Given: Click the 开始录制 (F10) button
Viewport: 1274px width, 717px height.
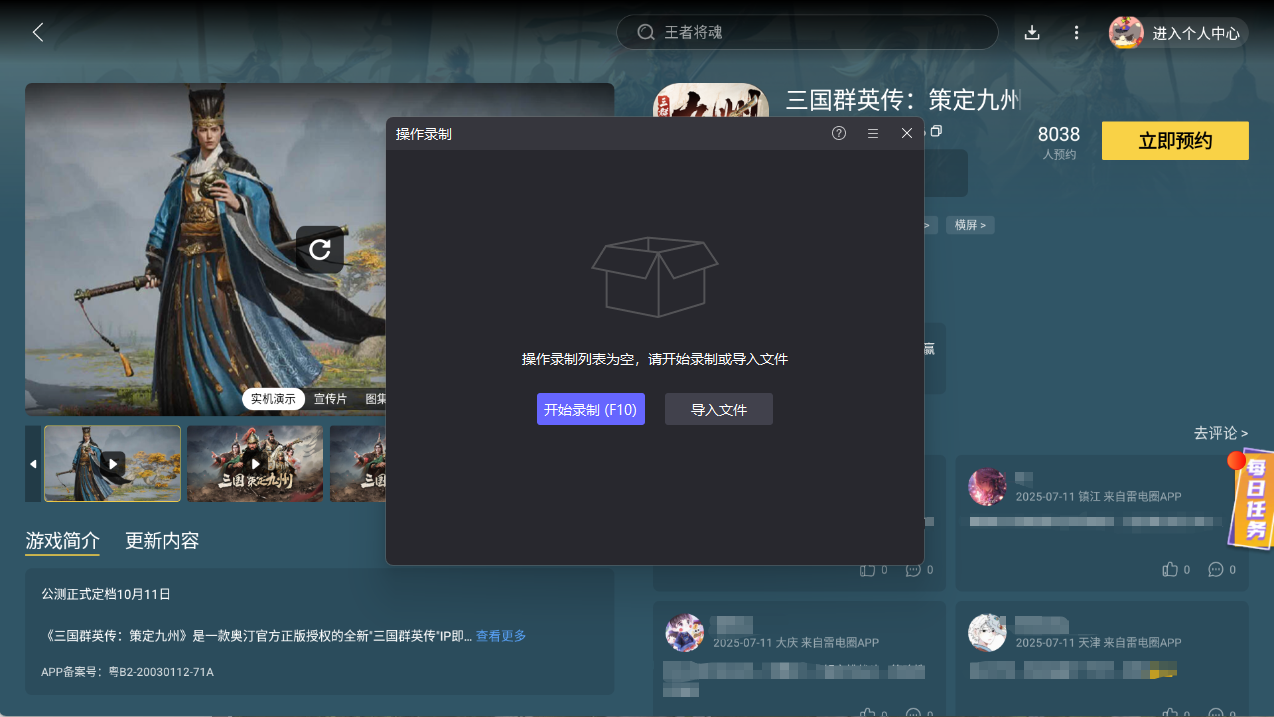Looking at the screenshot, I should tap(590, 409).
